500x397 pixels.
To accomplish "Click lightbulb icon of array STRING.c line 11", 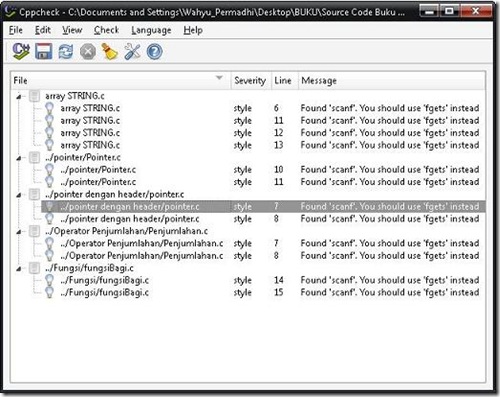I will tap(49, 120).
